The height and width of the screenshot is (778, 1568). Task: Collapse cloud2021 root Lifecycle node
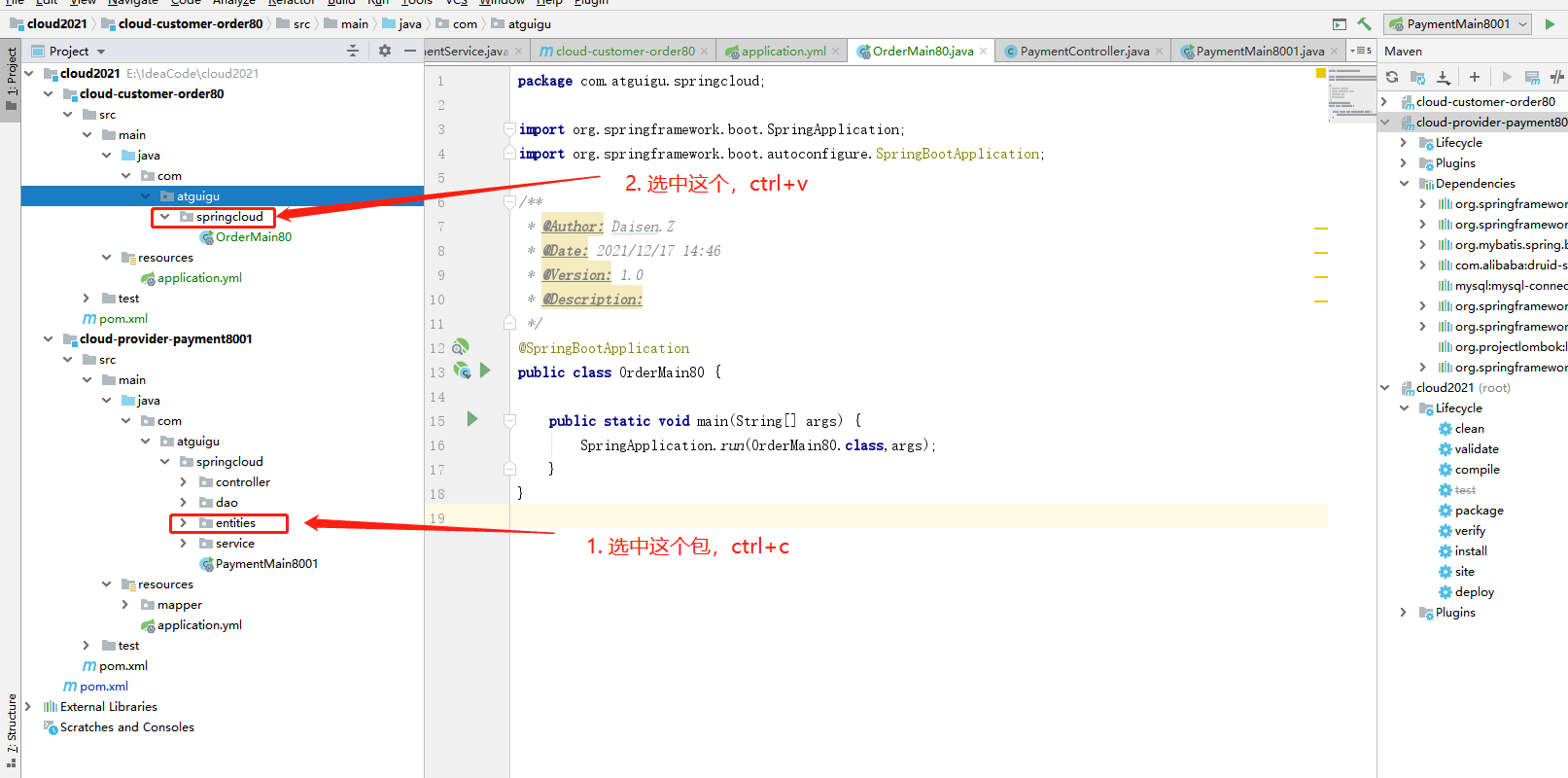click(1404, 408)
